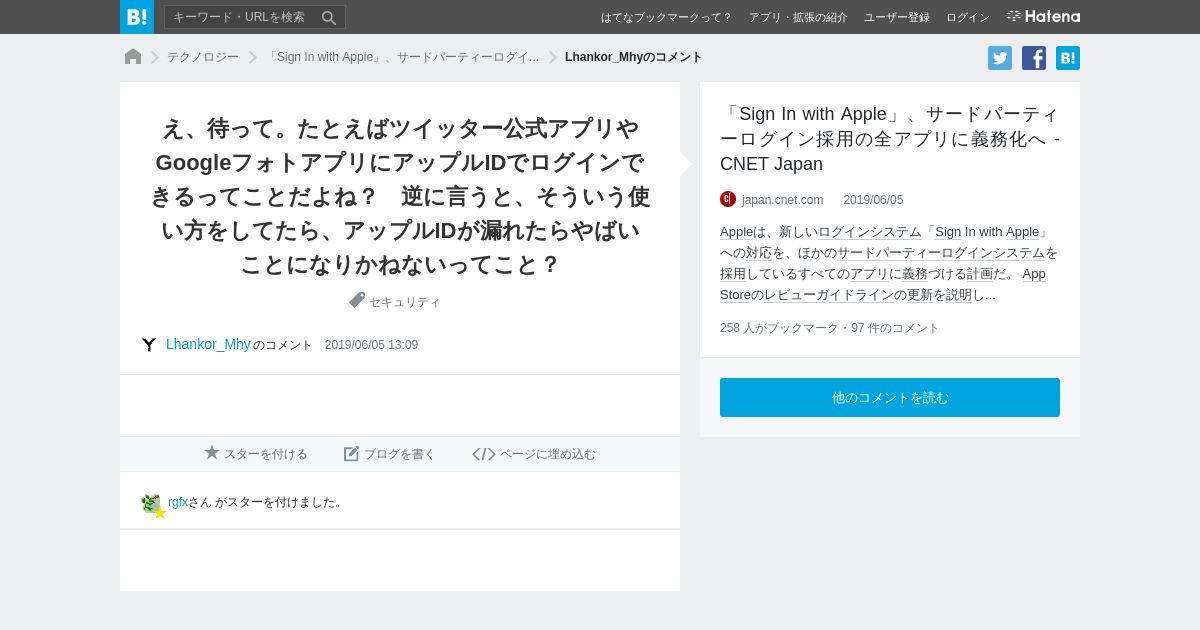The image size is (1200, 630).
Task: Click ページに埋め込む embed button
Action: point(534,454)
